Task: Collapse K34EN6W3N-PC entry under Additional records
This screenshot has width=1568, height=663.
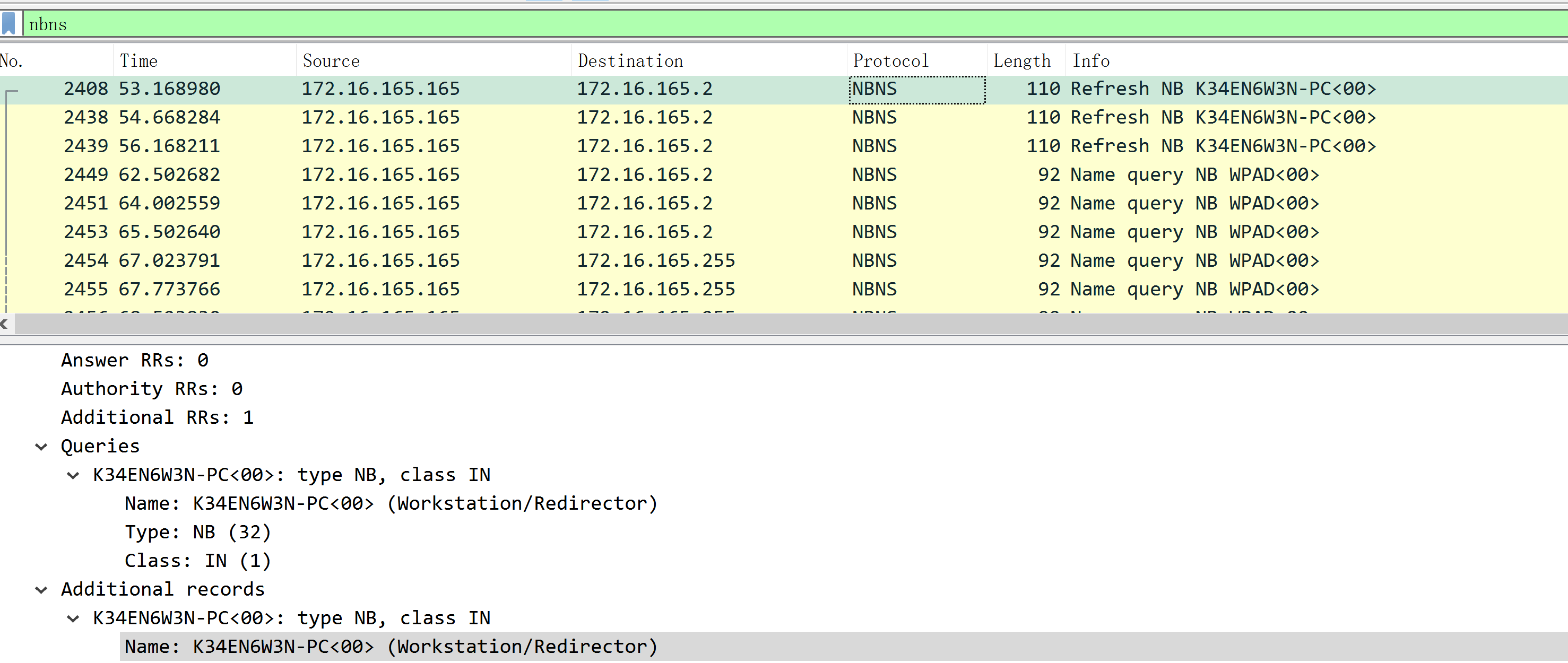Action: click(x=73, y=618)
